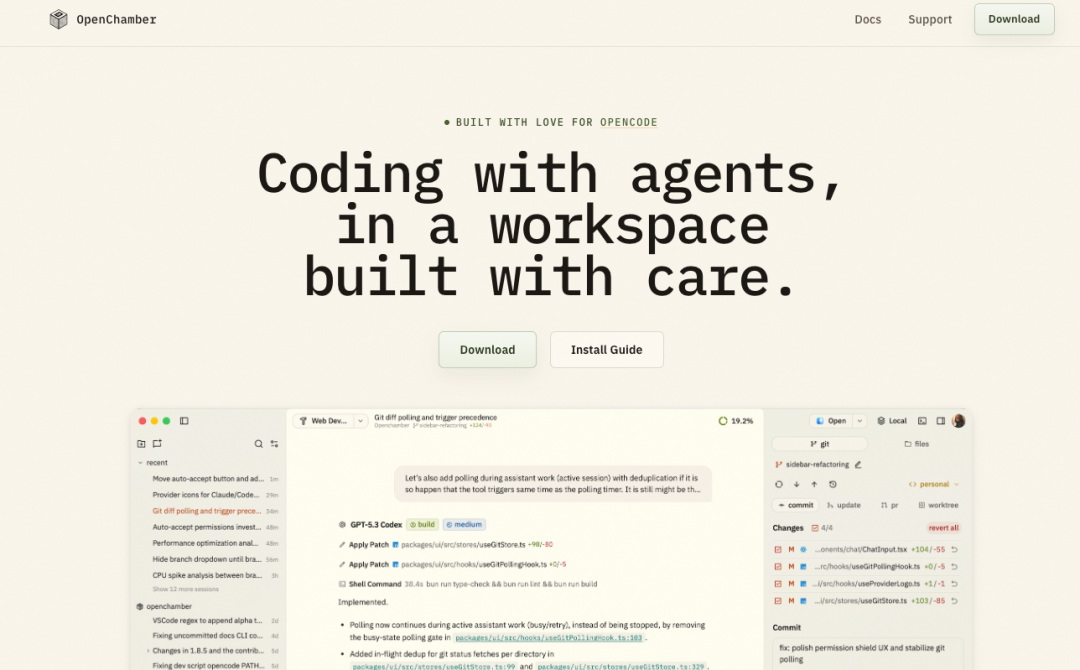1080x670 pixels.
Task: Open session 'Performance optimization anal...'
Action: click(x=205, y=543)
